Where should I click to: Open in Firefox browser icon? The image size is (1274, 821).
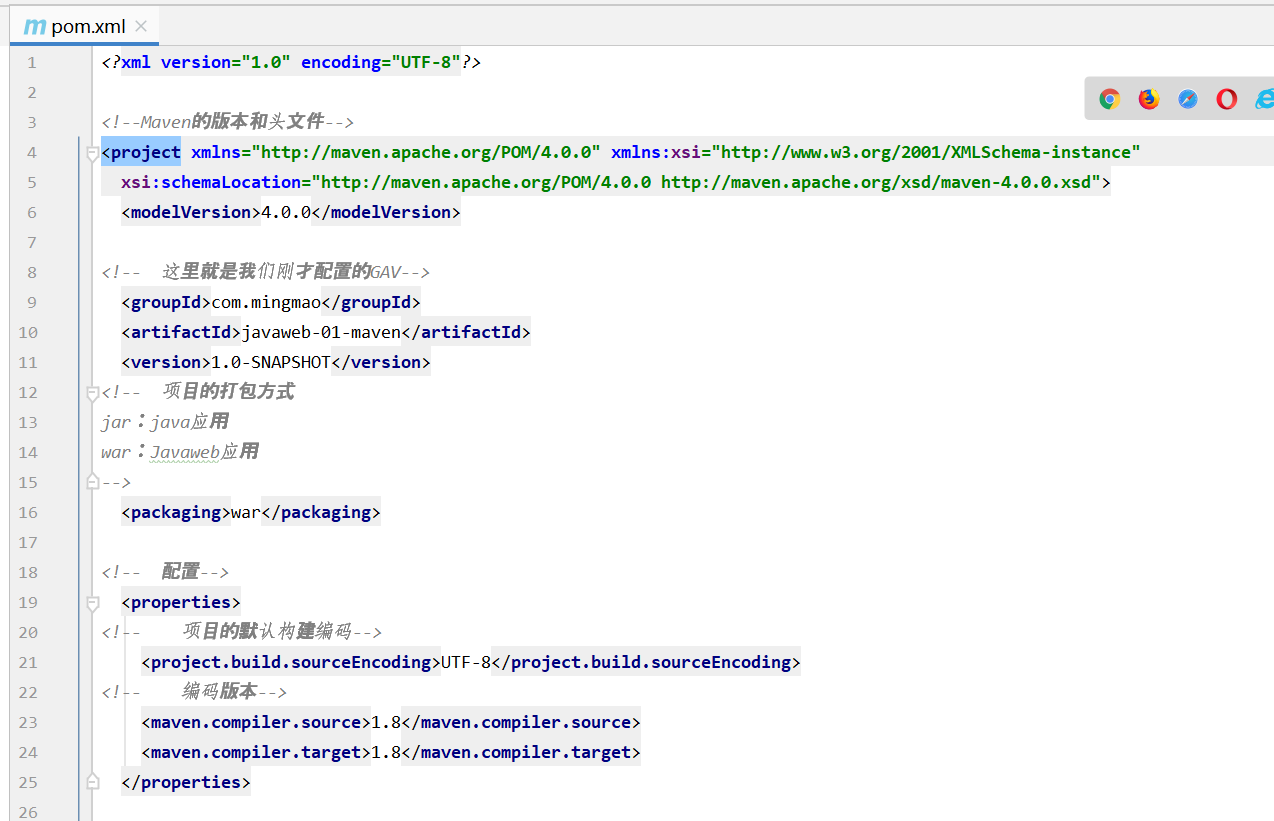click(1148, 99)
